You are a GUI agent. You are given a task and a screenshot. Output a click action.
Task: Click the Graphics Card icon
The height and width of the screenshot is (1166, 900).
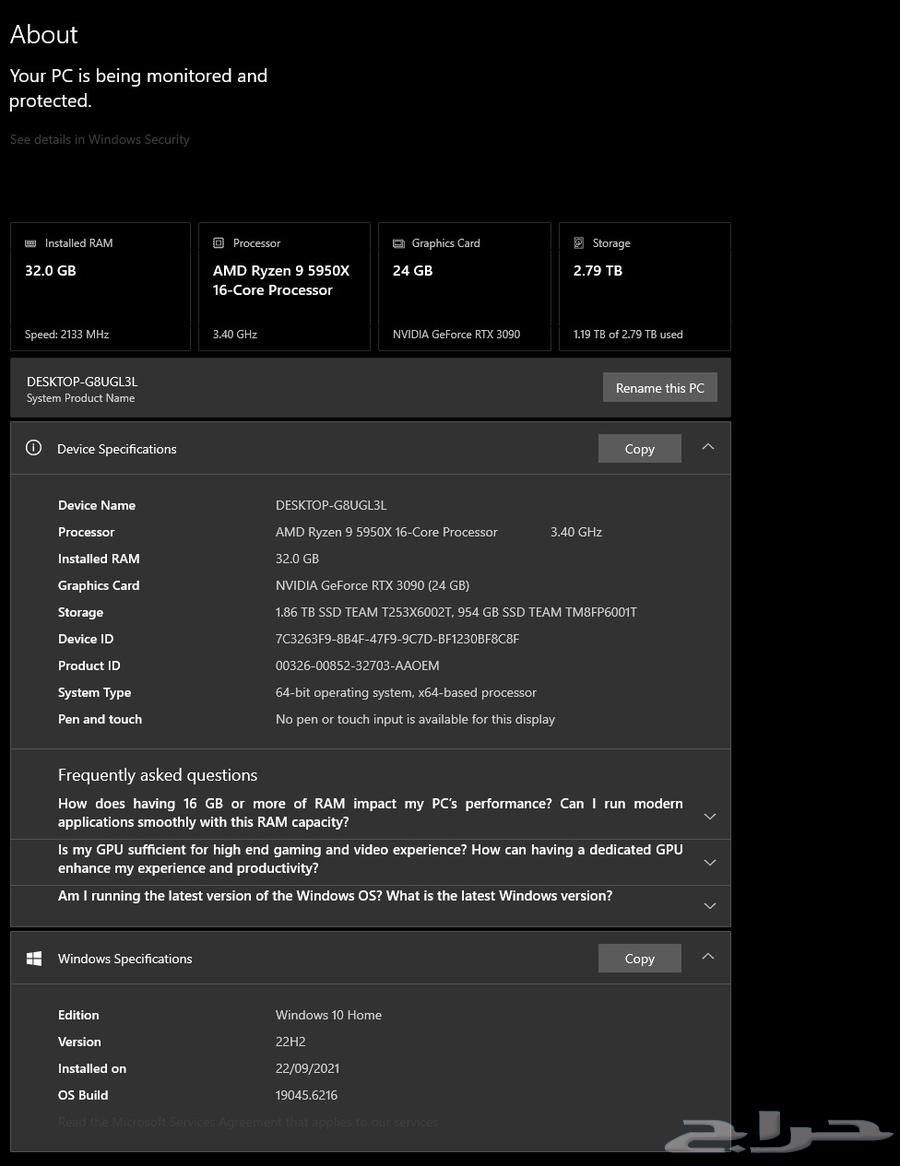coord(397,242)
